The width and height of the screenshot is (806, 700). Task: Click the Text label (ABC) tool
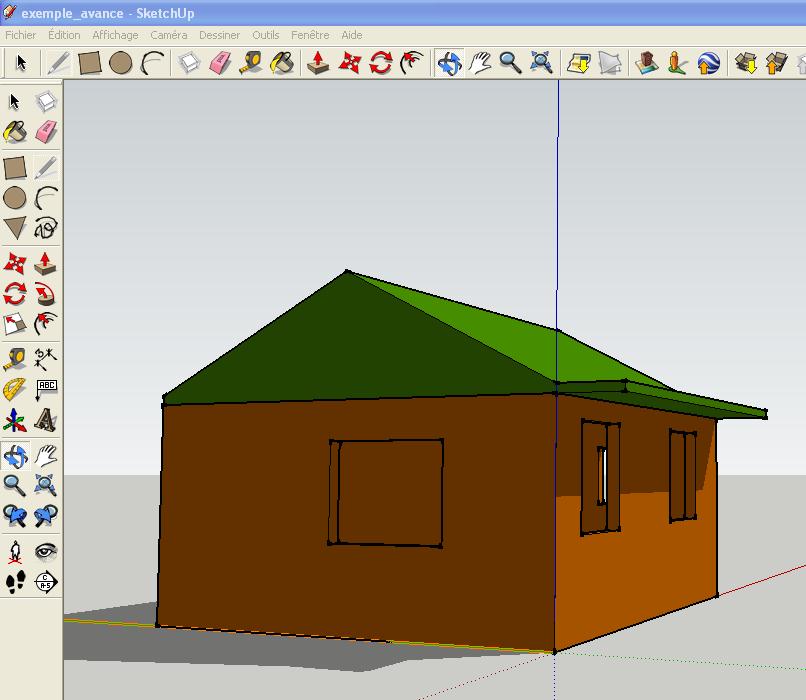(46, 389)
